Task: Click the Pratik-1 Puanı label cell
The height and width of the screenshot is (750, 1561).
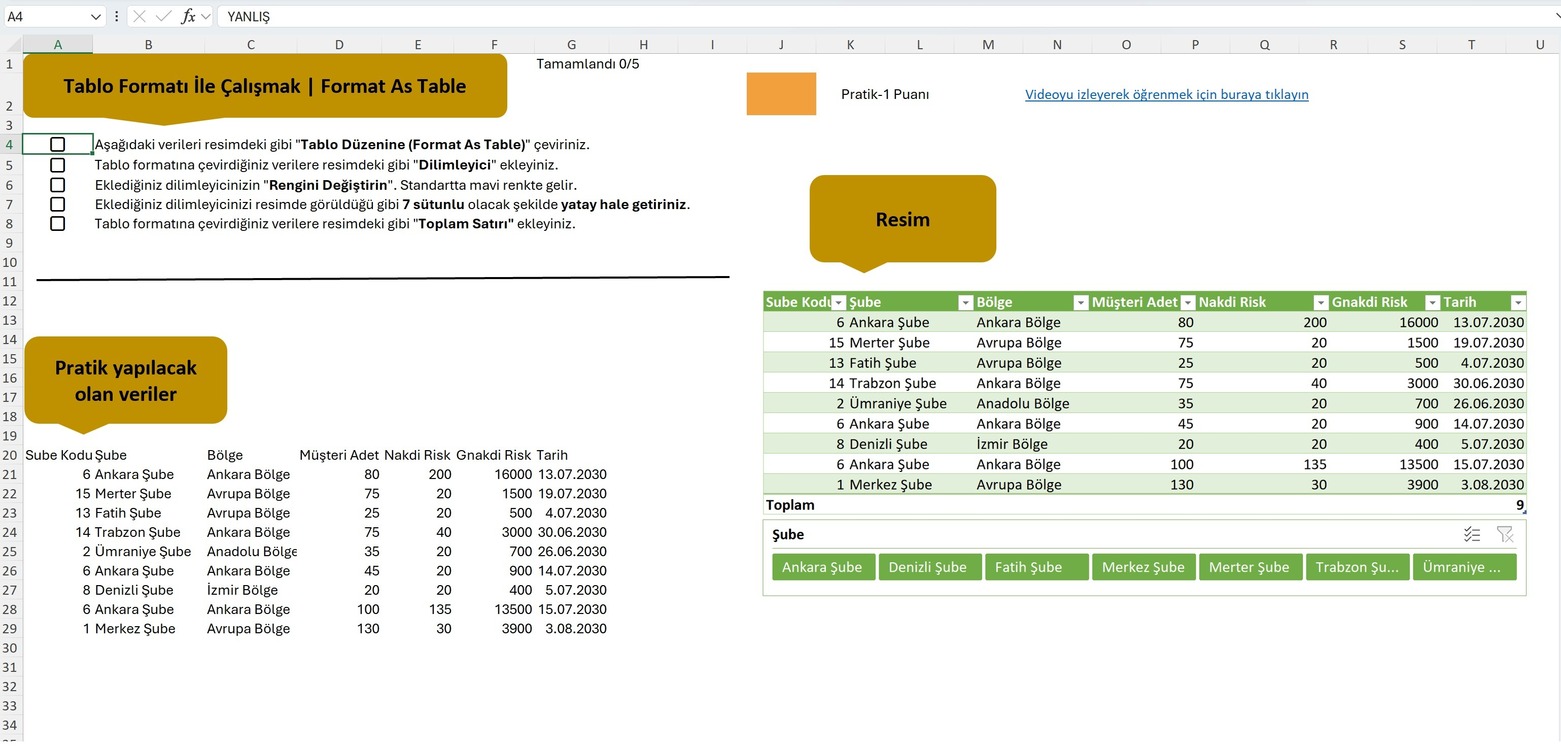Action: coord(885,94)
